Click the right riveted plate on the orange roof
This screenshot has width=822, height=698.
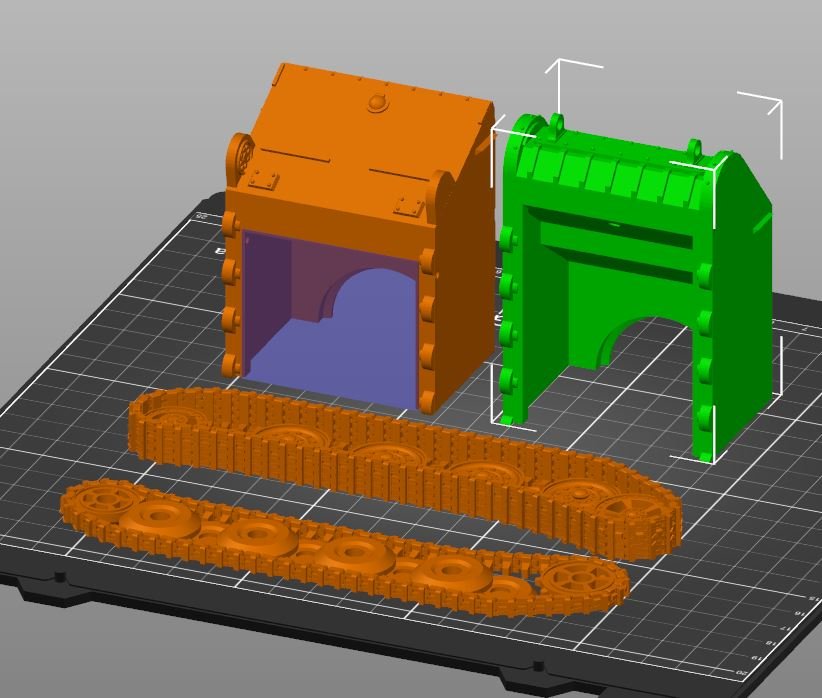pos(409,207)
